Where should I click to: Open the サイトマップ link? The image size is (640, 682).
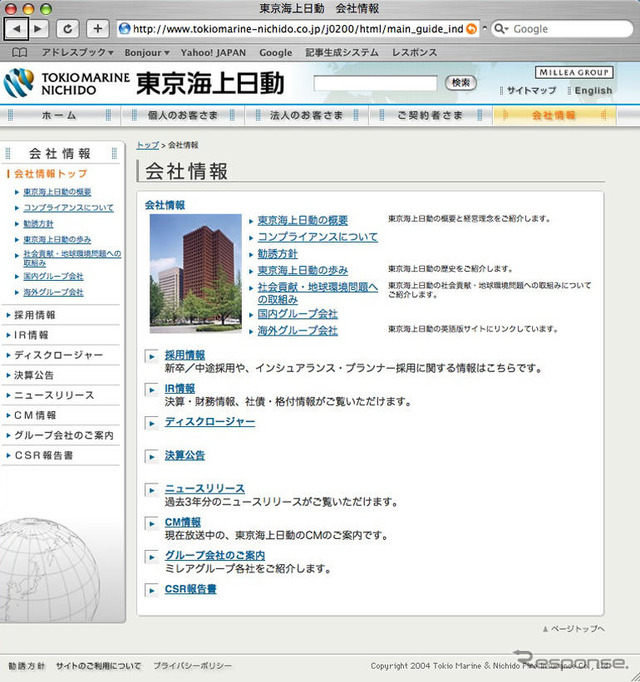pyautogui.click(x=531, y=90)
